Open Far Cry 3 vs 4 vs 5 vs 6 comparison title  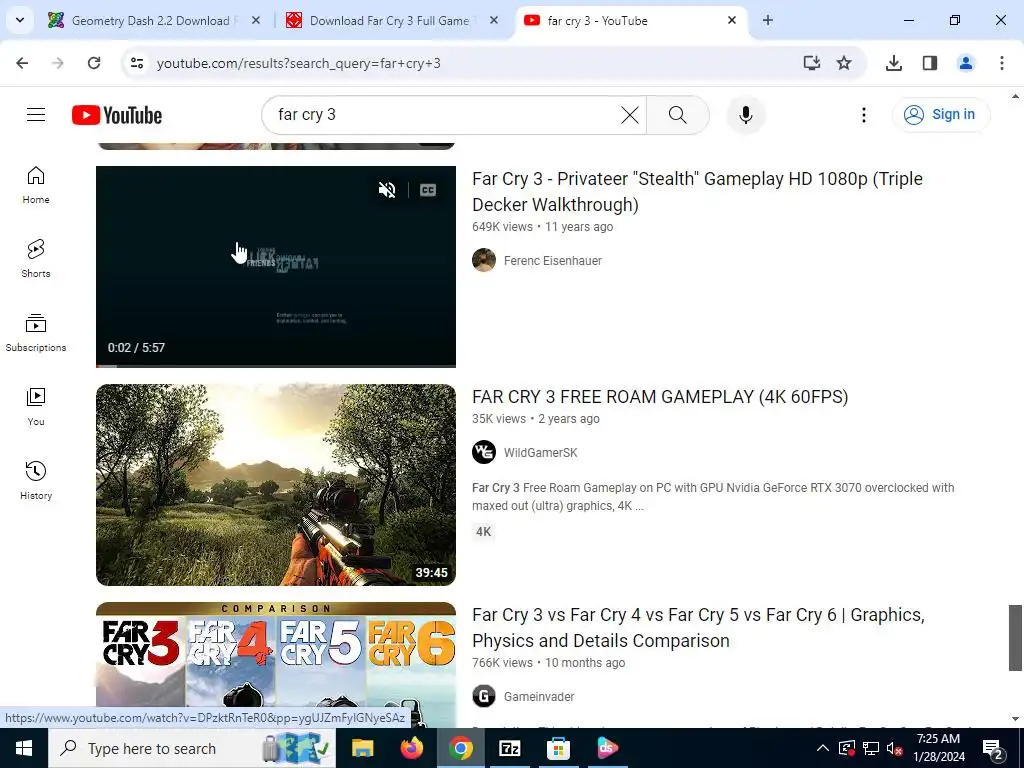698,628
